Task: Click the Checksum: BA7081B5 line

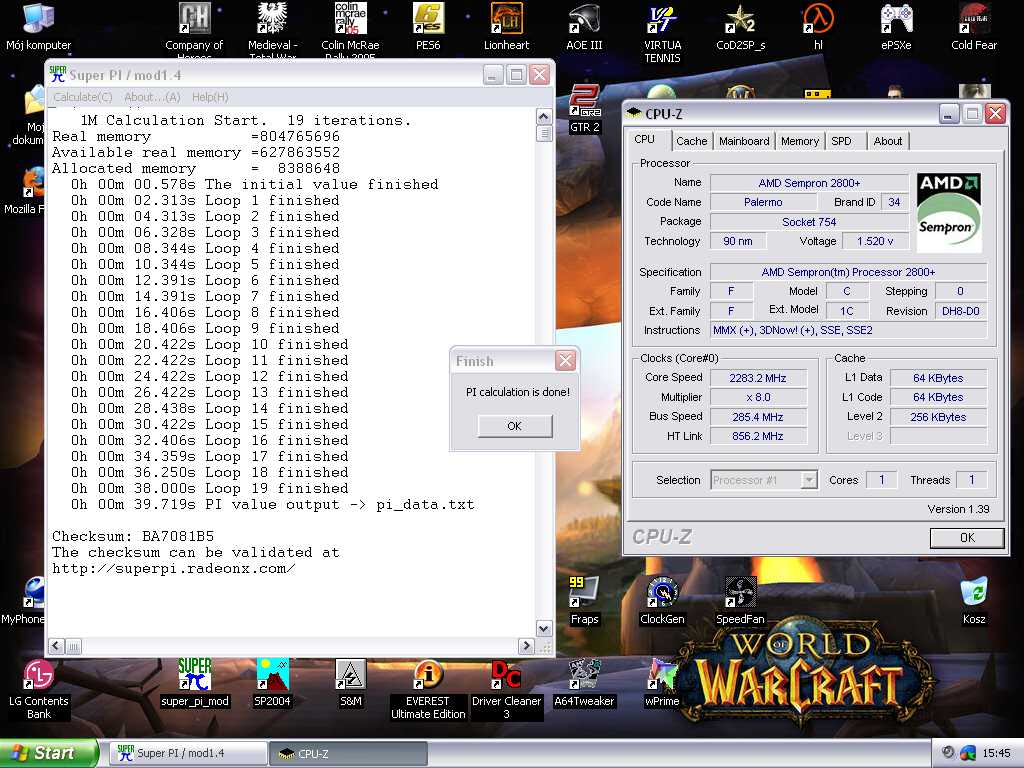Action: click(133, 536)
